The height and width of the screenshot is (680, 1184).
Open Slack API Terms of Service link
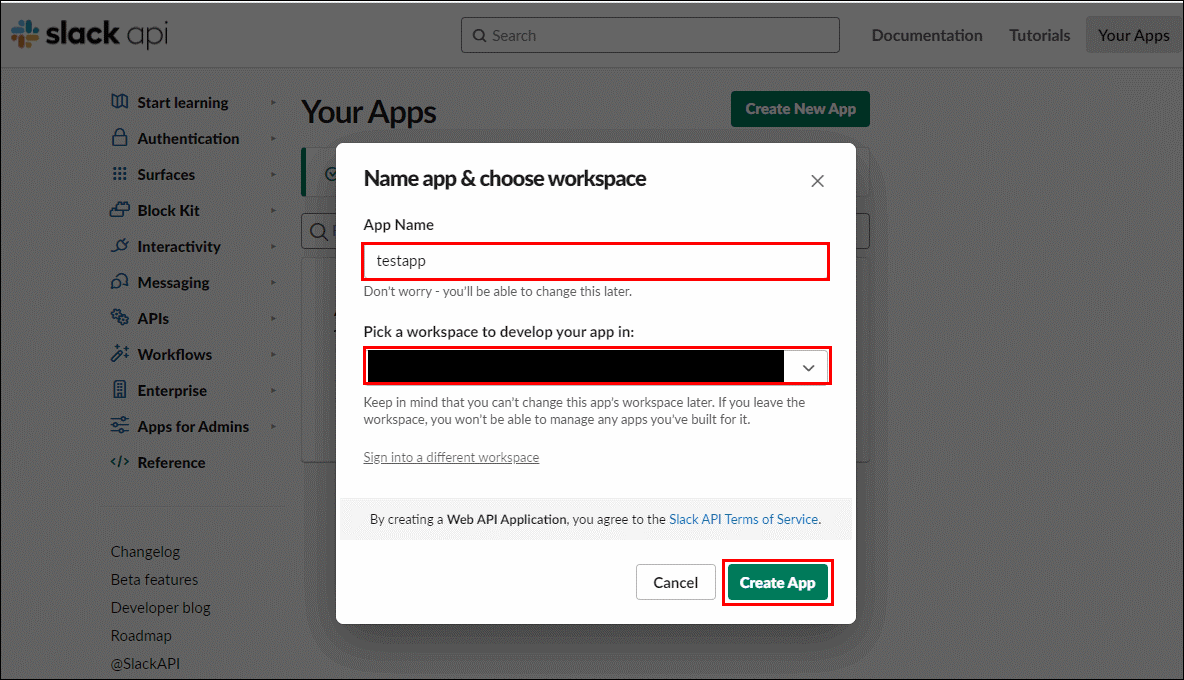743,519
